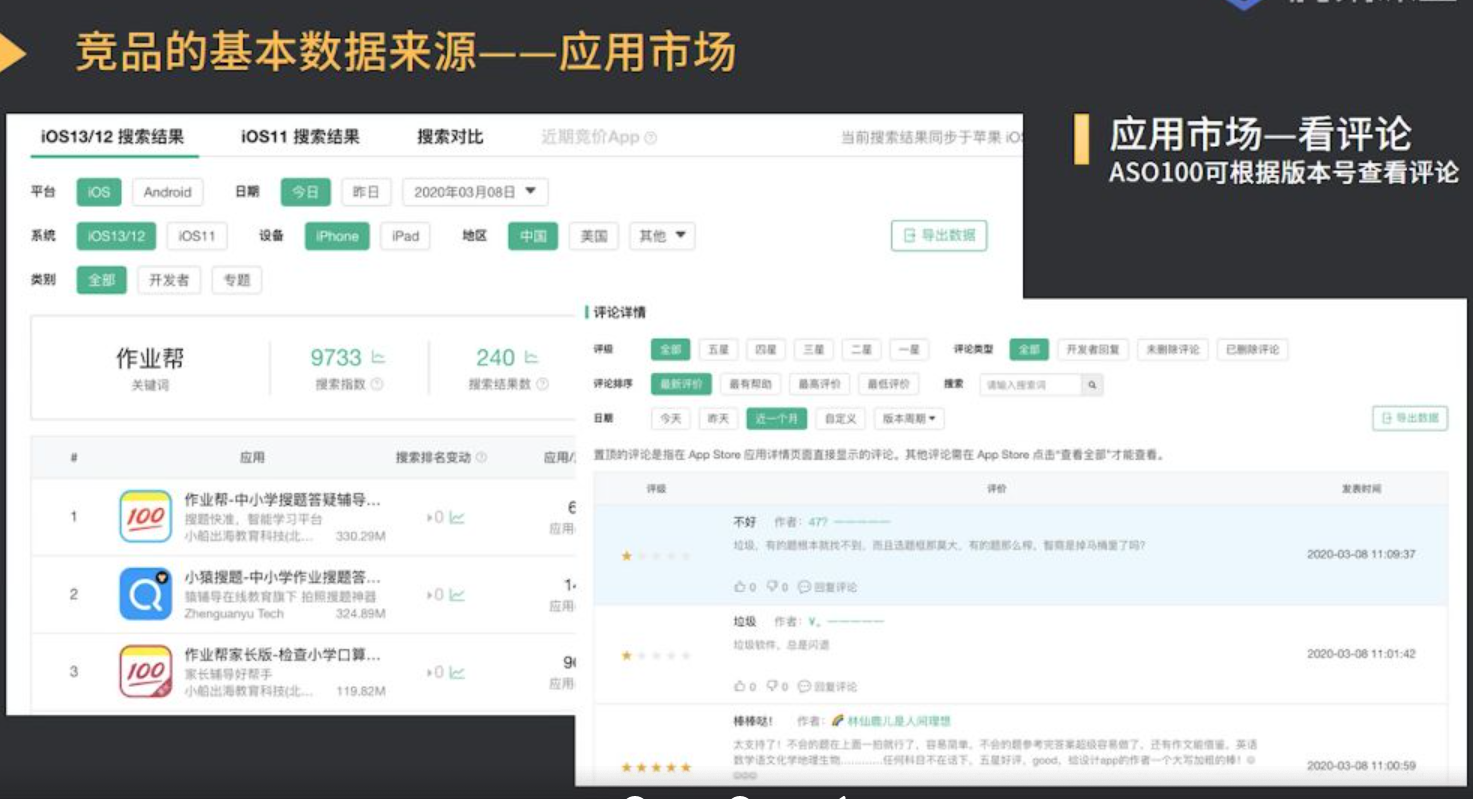Click help icon beside 近期竞价App

pyautogui.click(x=651, y=138)
